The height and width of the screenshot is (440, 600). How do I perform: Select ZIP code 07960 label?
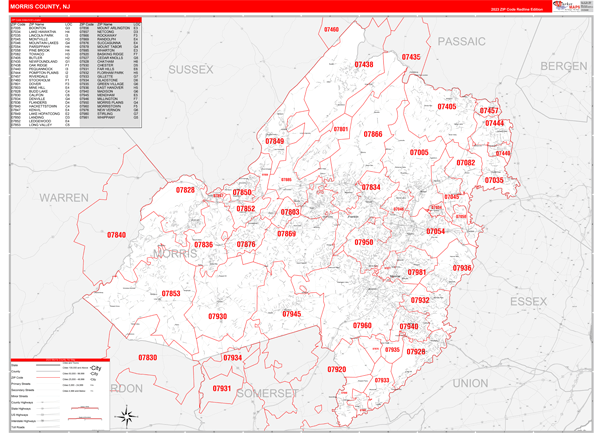click(x=362, y=326)
